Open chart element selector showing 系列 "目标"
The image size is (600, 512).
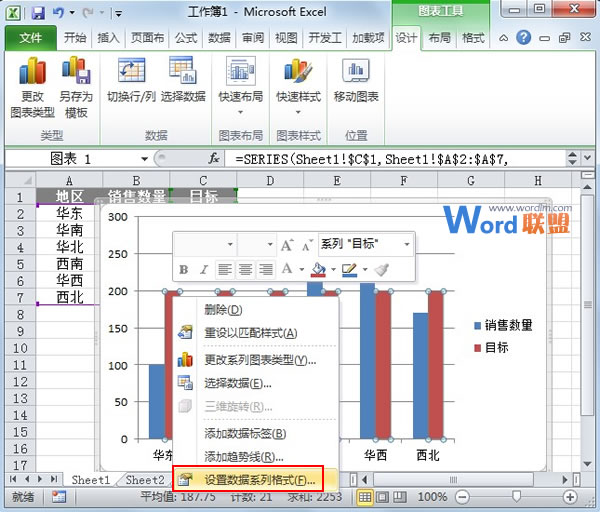[x=365, y=244]
